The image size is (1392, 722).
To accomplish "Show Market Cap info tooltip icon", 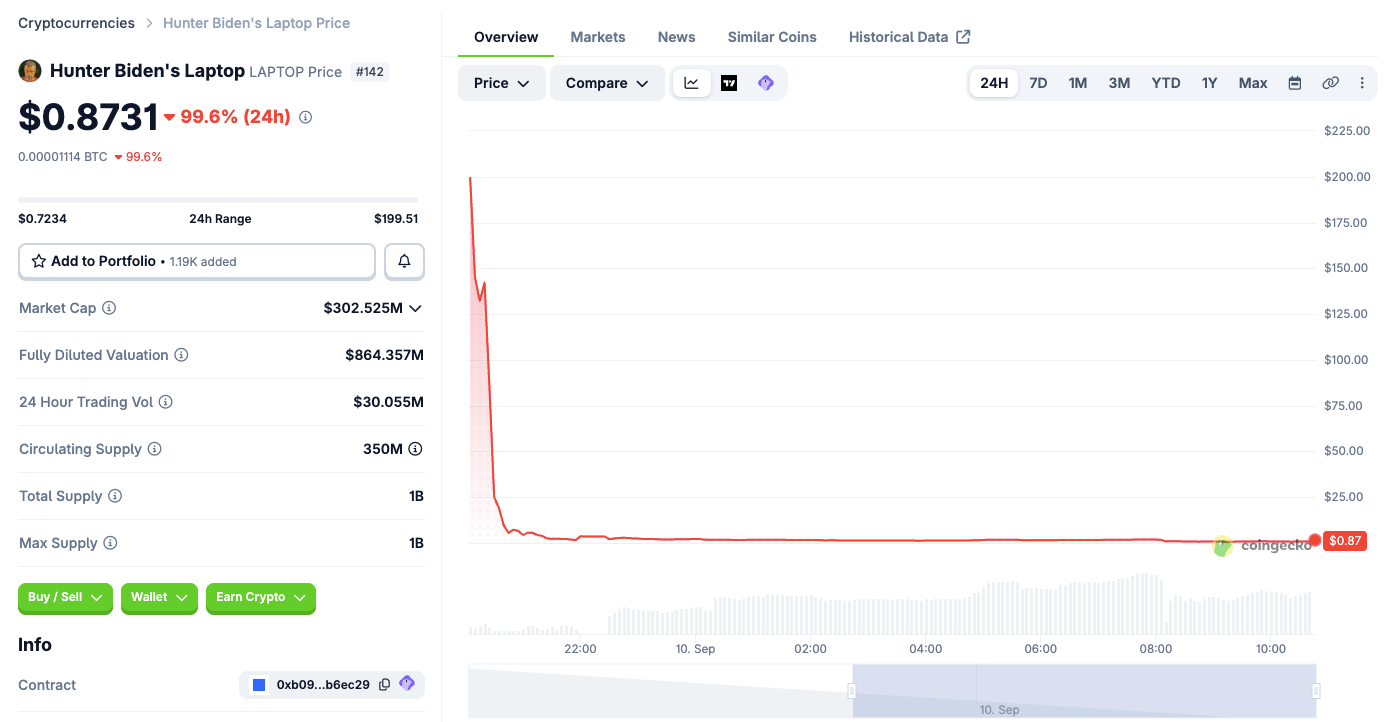I will pyautogui.click(x=109, y=308).
